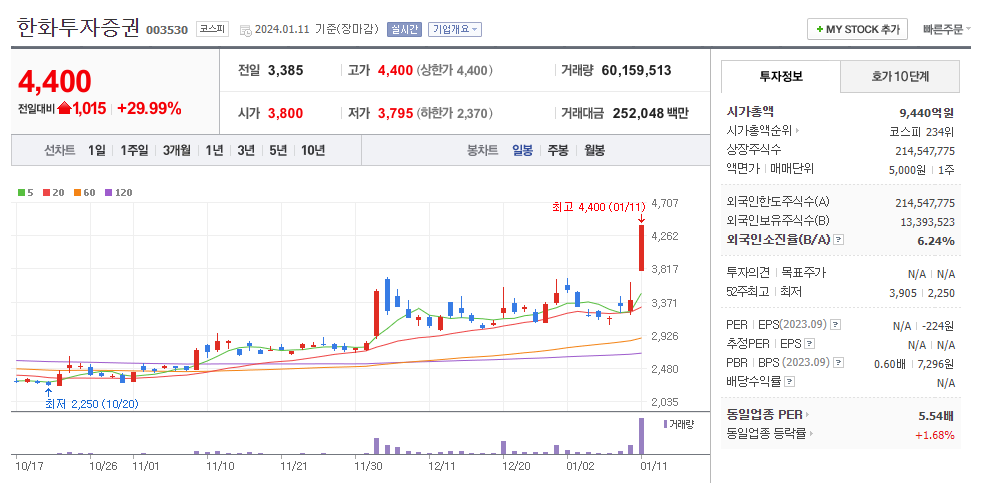Click the 시가 3,800 value
987x483 pixels.
(286, 113)
